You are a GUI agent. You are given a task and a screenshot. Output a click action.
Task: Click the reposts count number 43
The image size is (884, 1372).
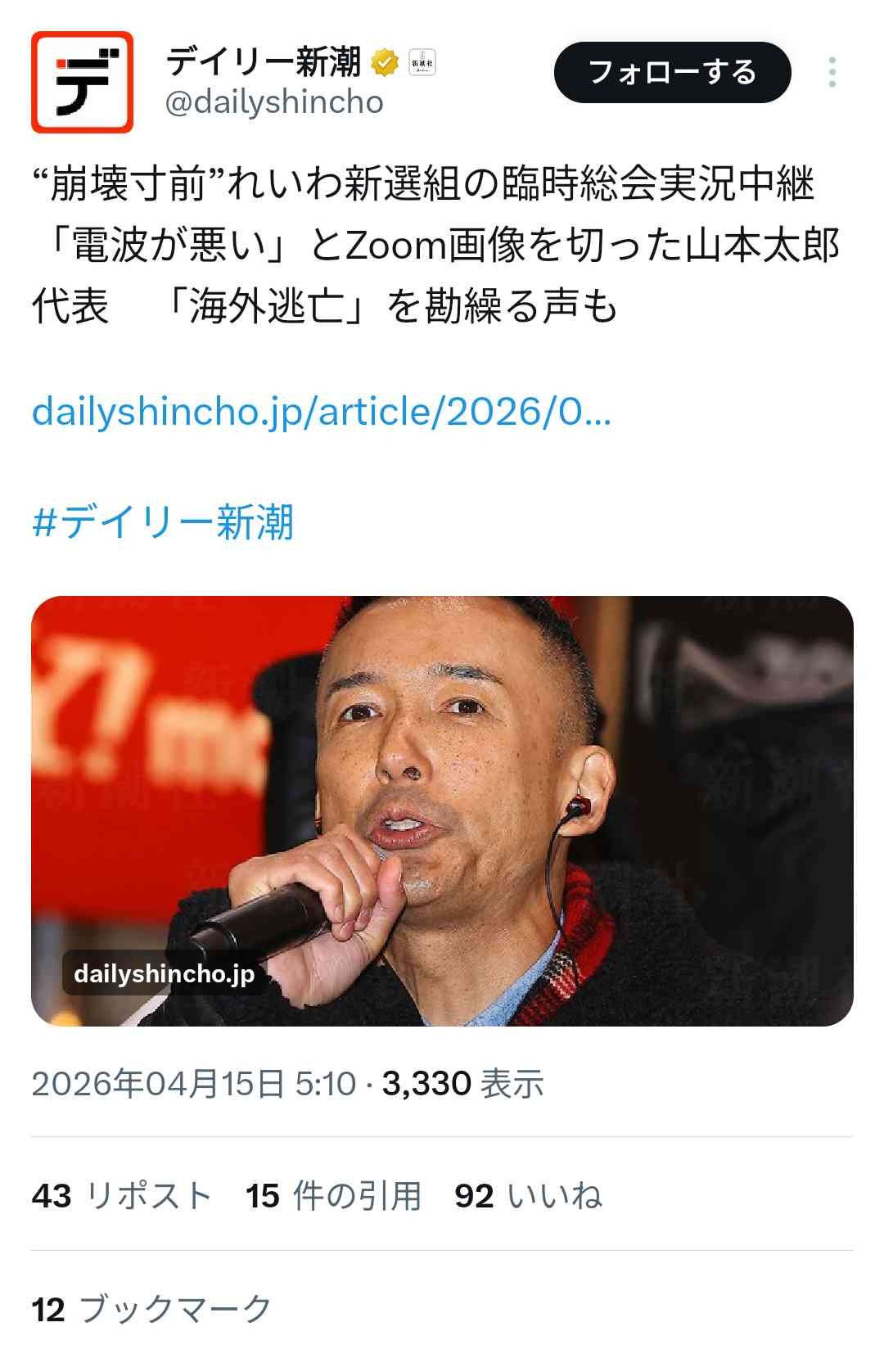tap(52, 1196)
